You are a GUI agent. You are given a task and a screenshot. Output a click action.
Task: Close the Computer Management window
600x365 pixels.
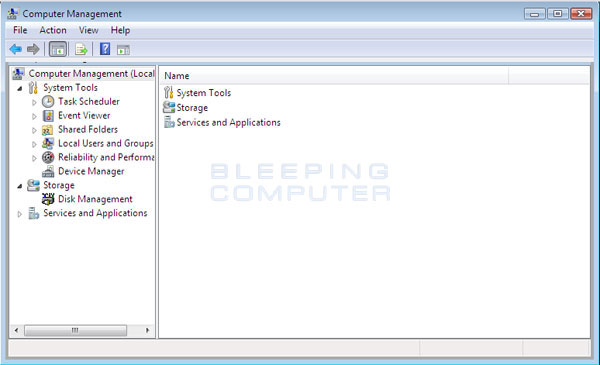tap(581, 14)
